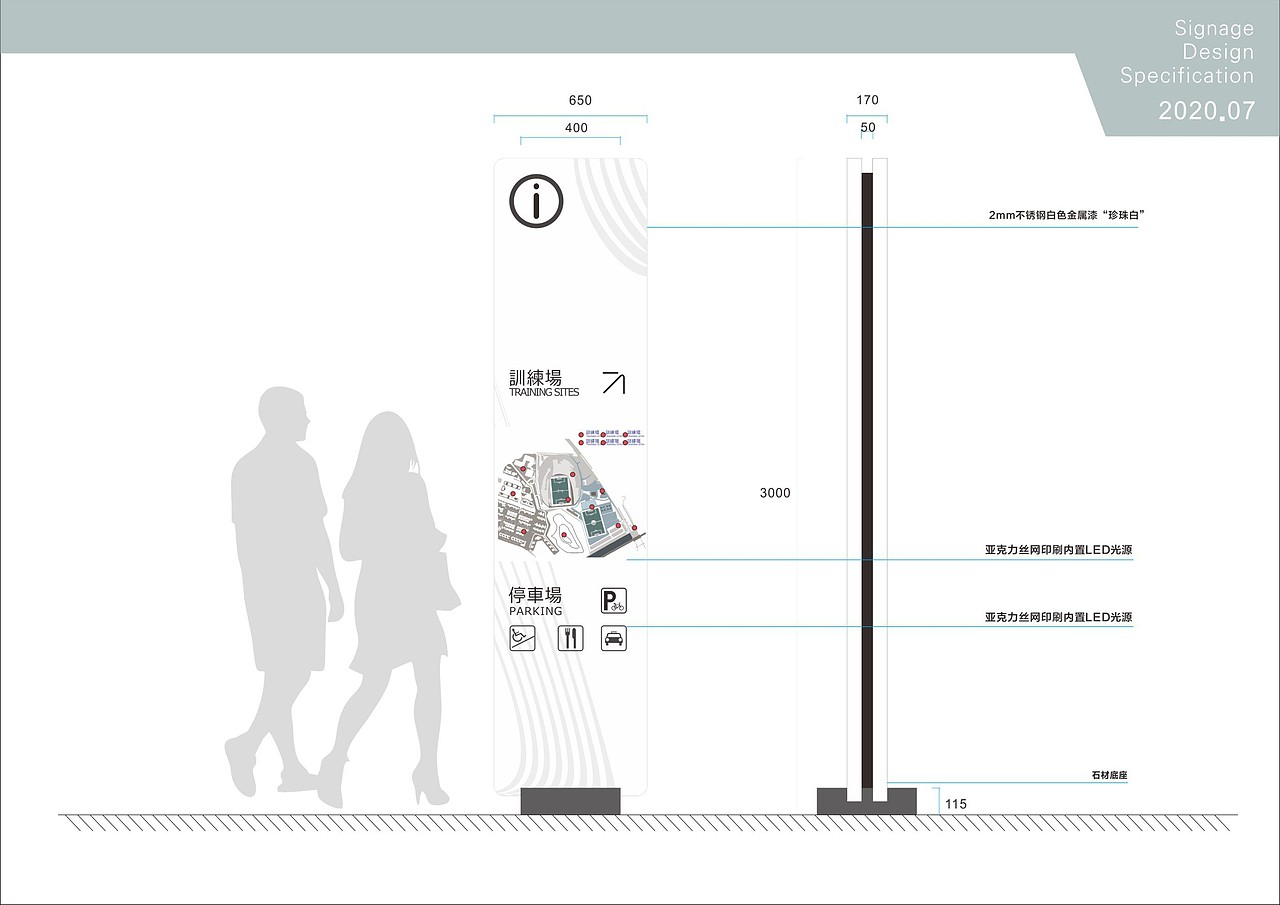Select the male silhouette figure

coord(283,590)
